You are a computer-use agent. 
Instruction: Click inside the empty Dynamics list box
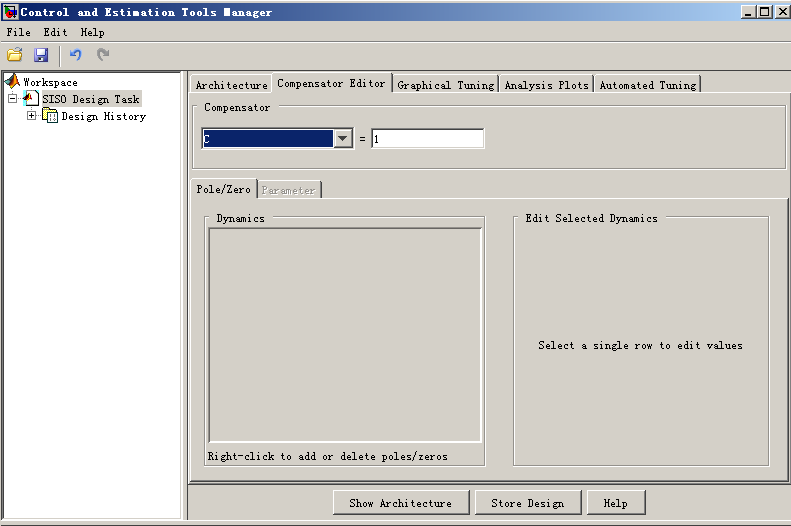pyautogui.click(x=345, y=335)
